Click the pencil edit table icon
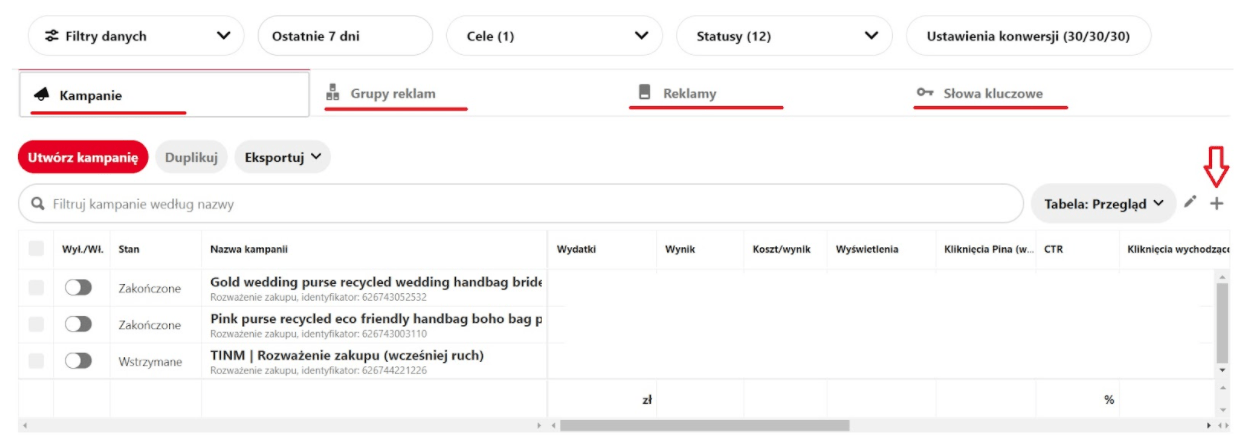The height and width of the screenshot is (441, 1239). tap(1189, 203)
